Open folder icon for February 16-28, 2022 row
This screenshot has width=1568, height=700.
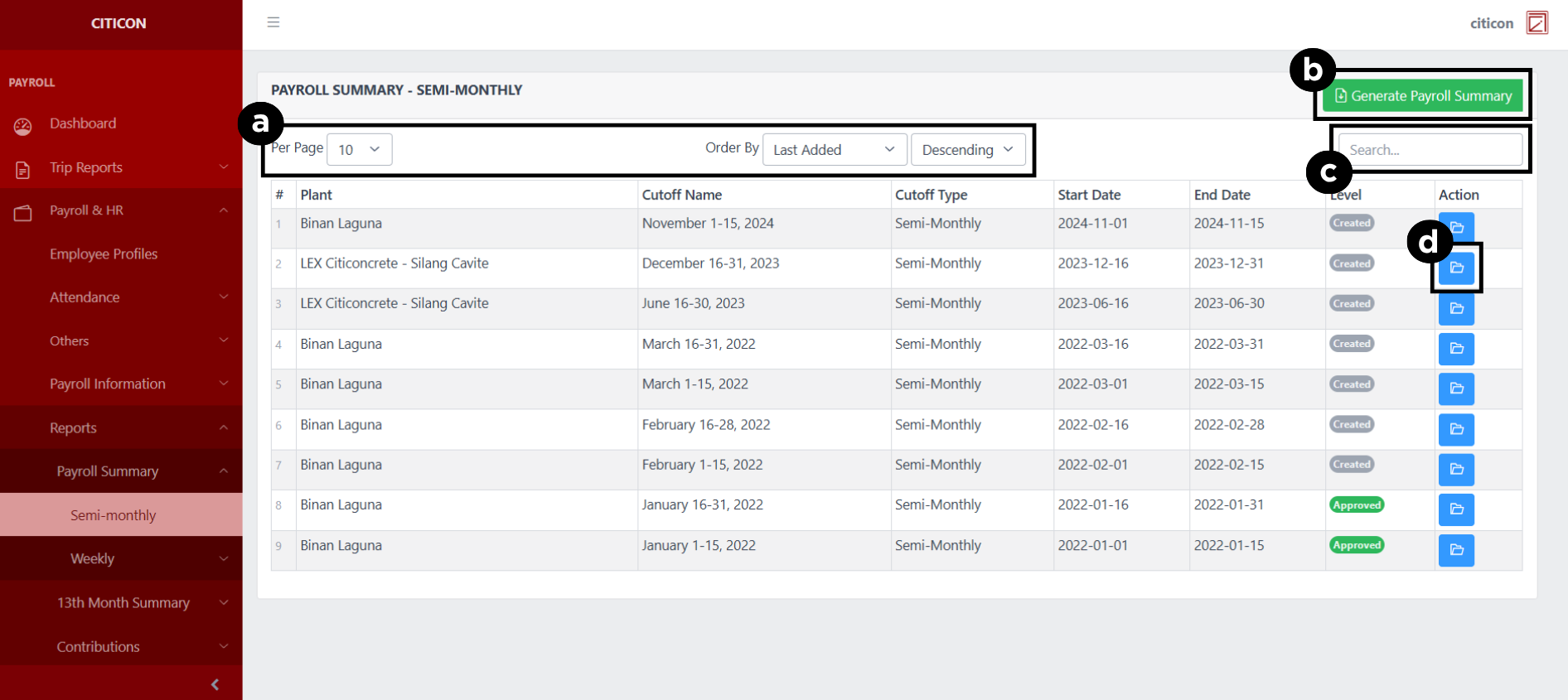[1456, 429]
